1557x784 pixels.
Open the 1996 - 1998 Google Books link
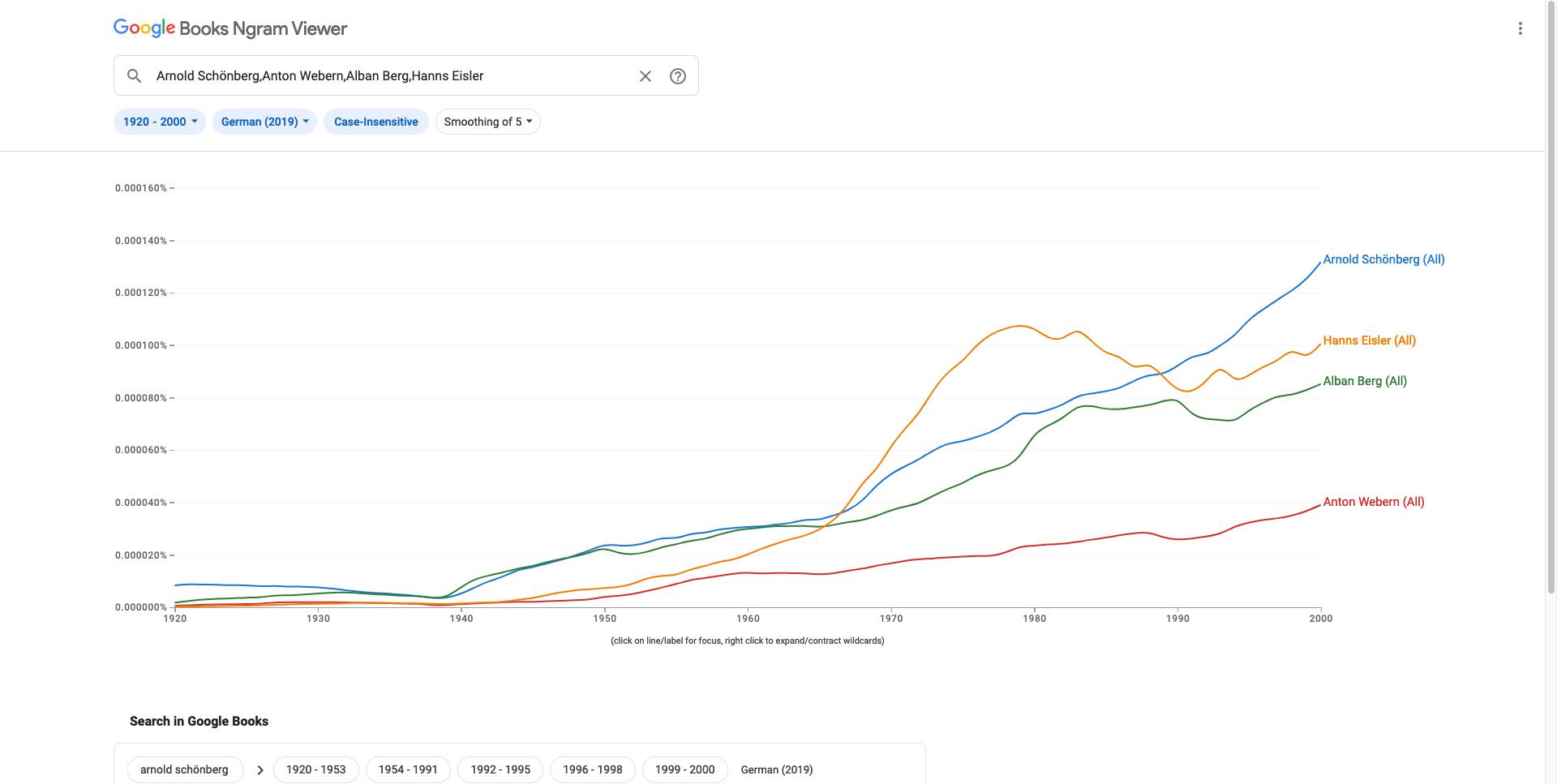coord(593,769)
